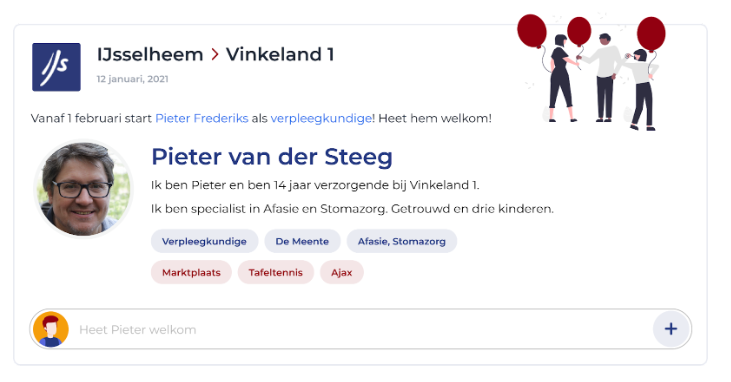
Task: Click the balloon celebration illustration
Action: click(592, 72)
